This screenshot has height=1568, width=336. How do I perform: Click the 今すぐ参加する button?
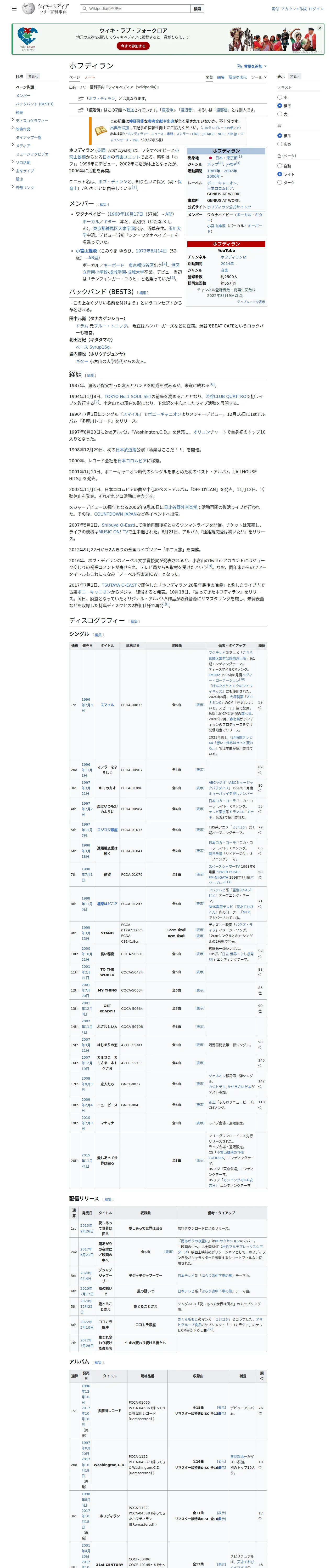tap(132, 46)
